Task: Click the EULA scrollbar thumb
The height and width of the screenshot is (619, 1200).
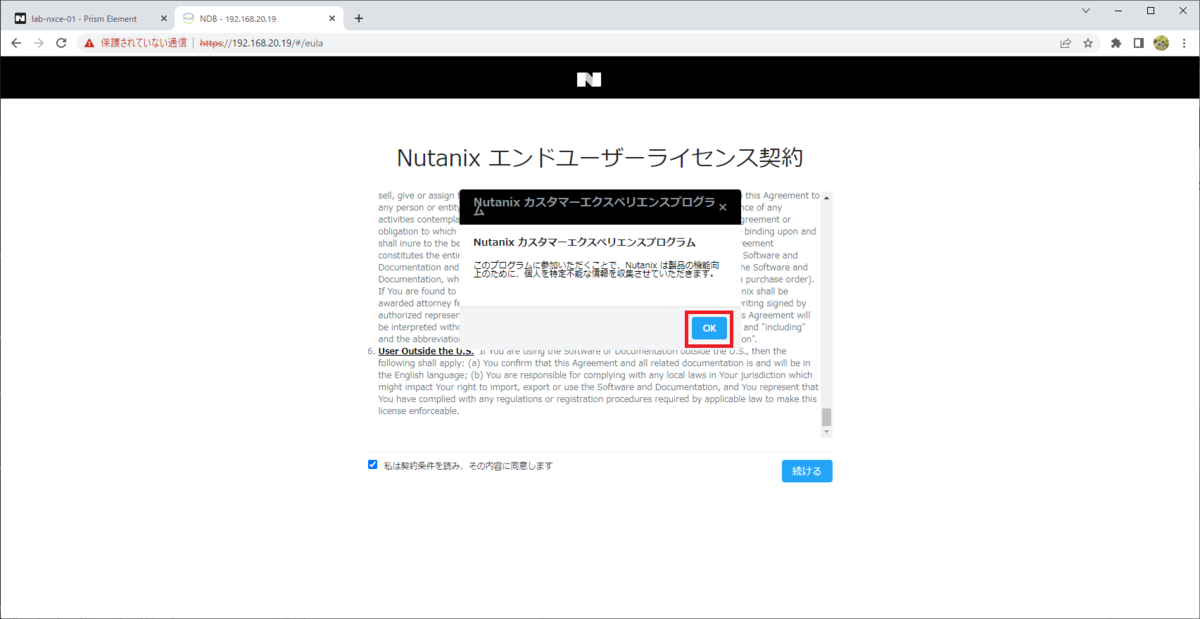Action: point(826,416)
